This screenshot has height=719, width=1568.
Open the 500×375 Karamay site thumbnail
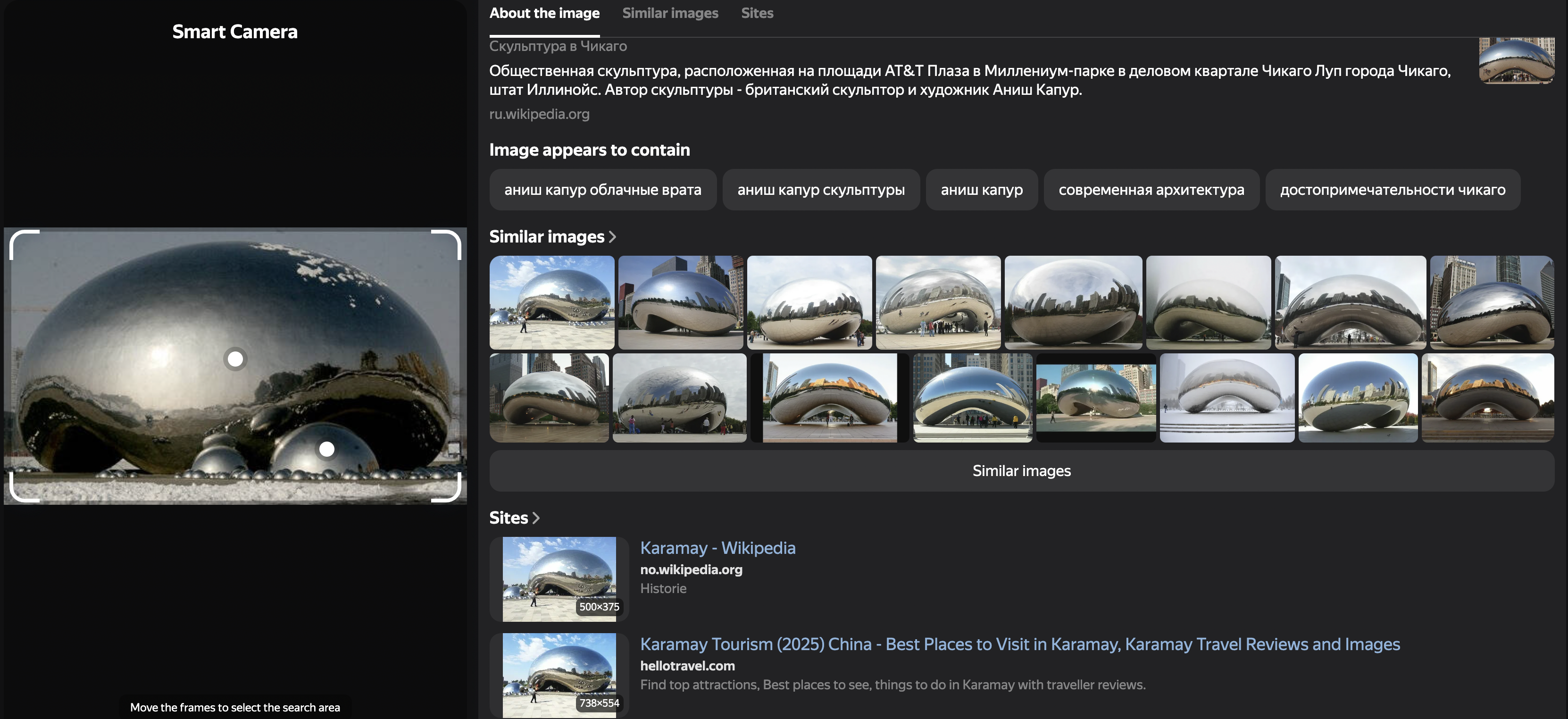[x=559, y=578]
